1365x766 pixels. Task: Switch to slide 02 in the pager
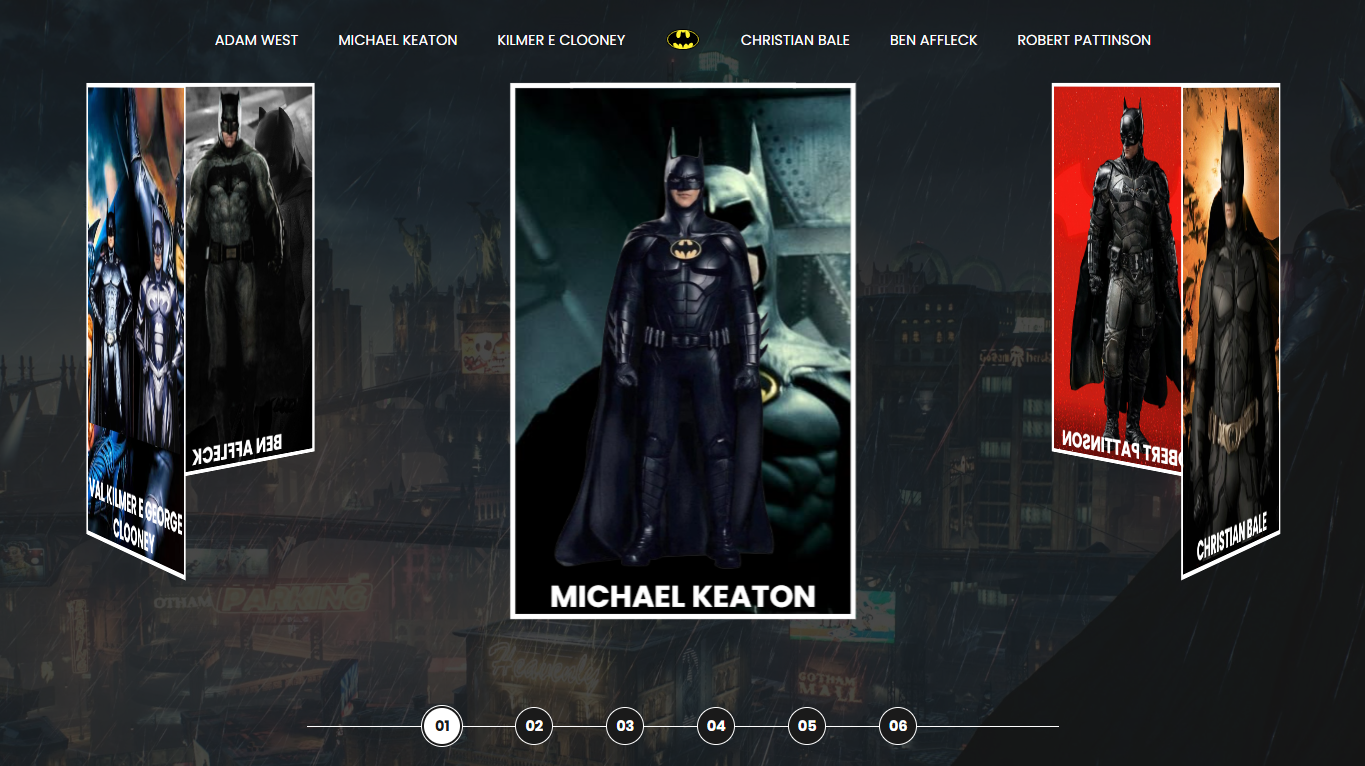tap(534, 726)
